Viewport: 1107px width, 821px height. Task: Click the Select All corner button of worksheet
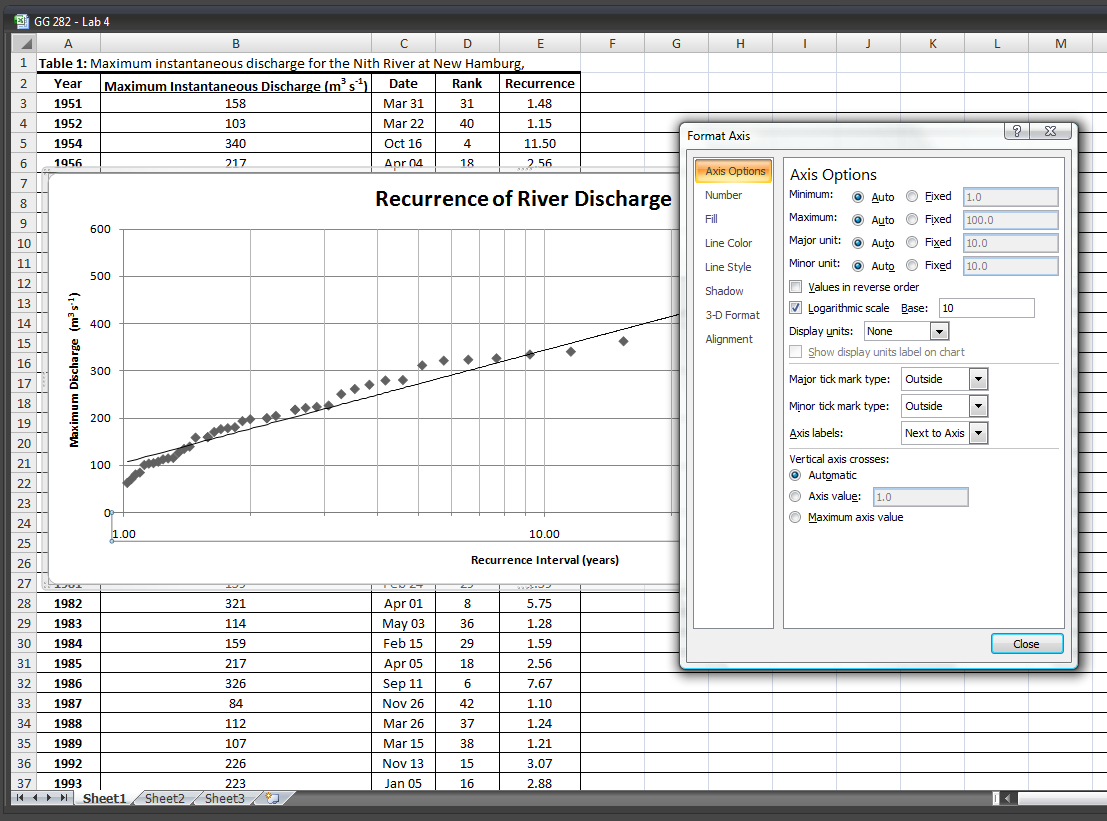22,42
